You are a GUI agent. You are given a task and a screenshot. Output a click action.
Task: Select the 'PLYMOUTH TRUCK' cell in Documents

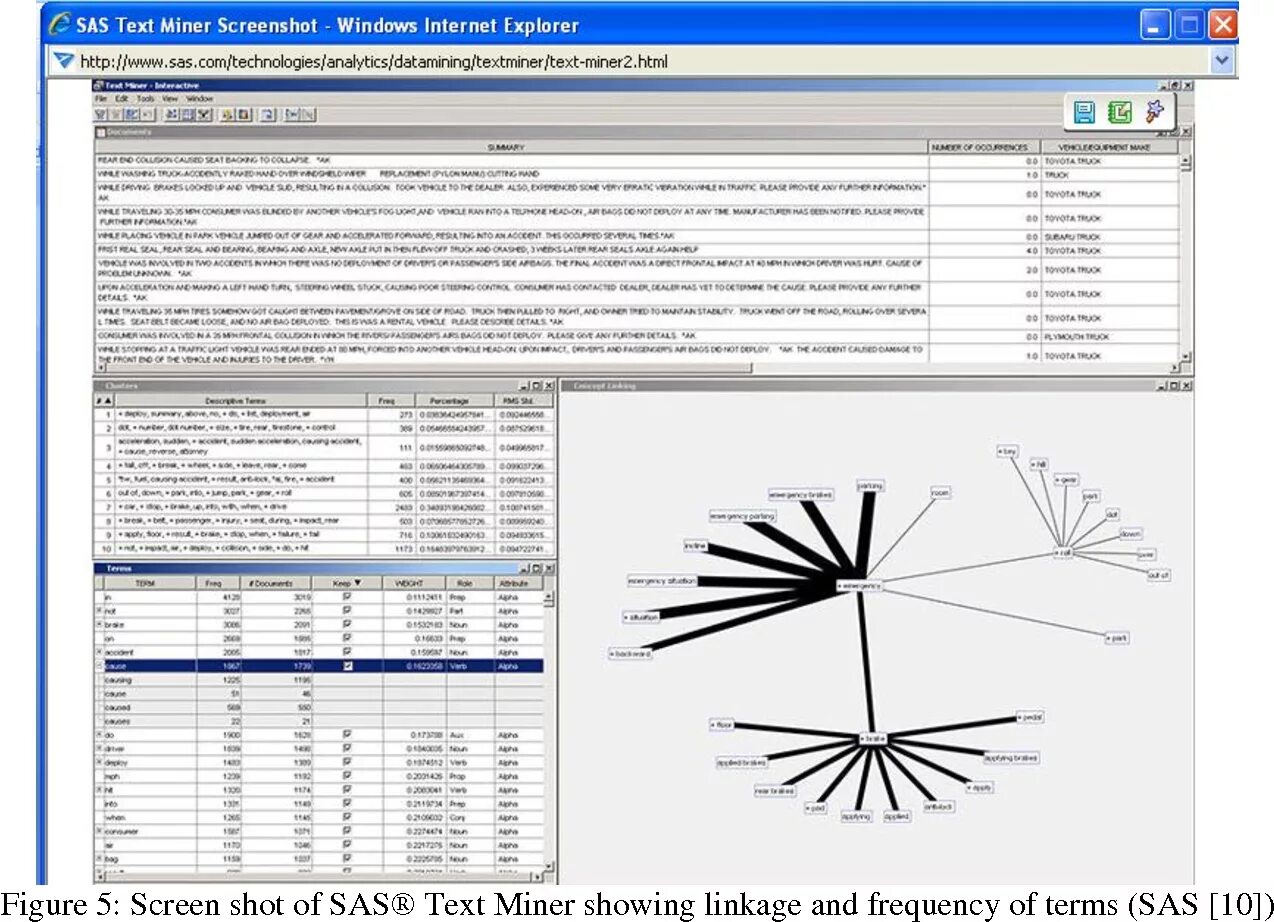1110,337
